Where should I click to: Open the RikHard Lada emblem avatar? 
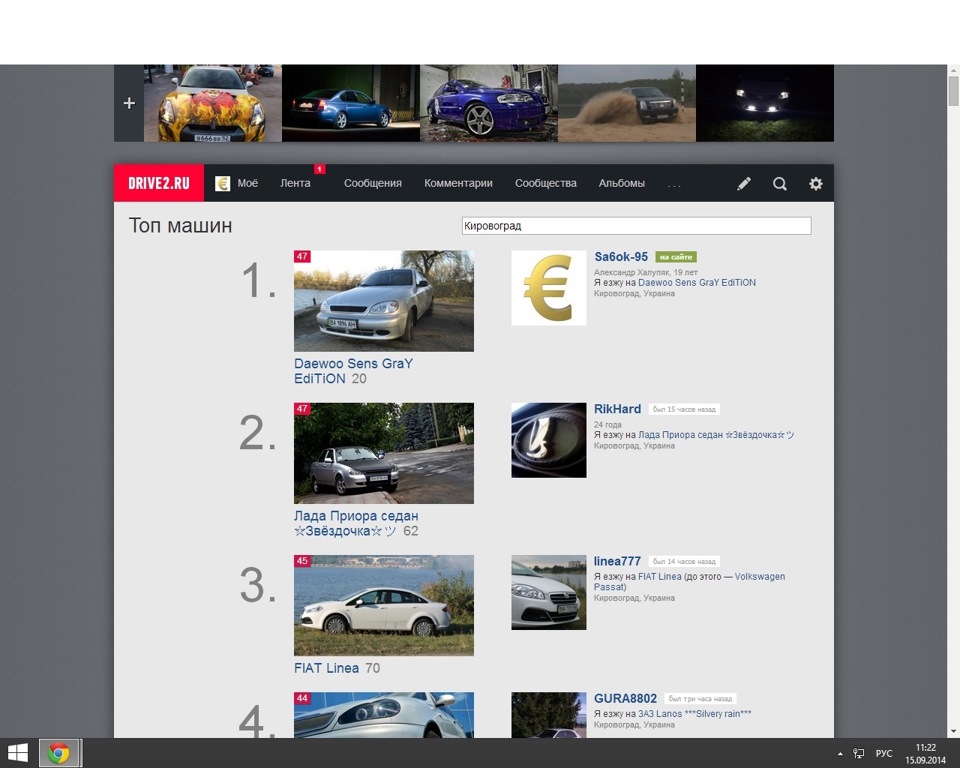549,440
